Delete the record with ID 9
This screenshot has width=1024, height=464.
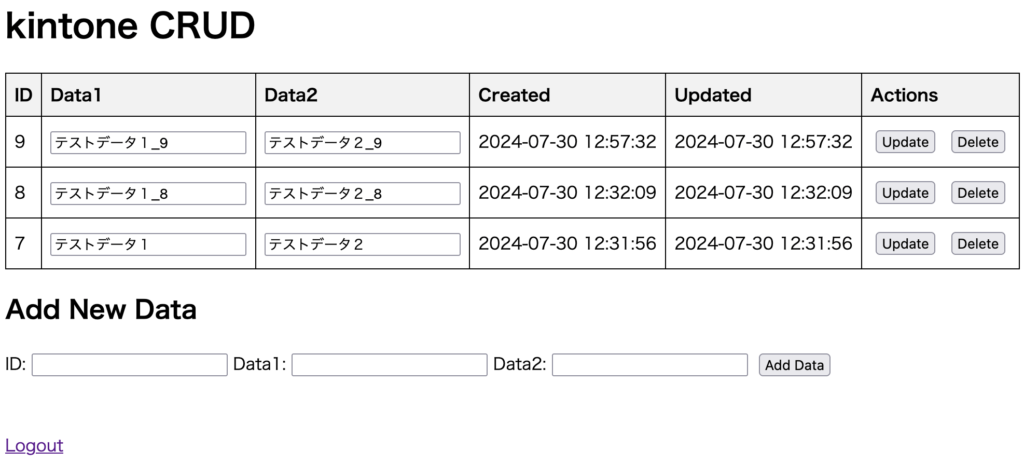coord(978,142)
